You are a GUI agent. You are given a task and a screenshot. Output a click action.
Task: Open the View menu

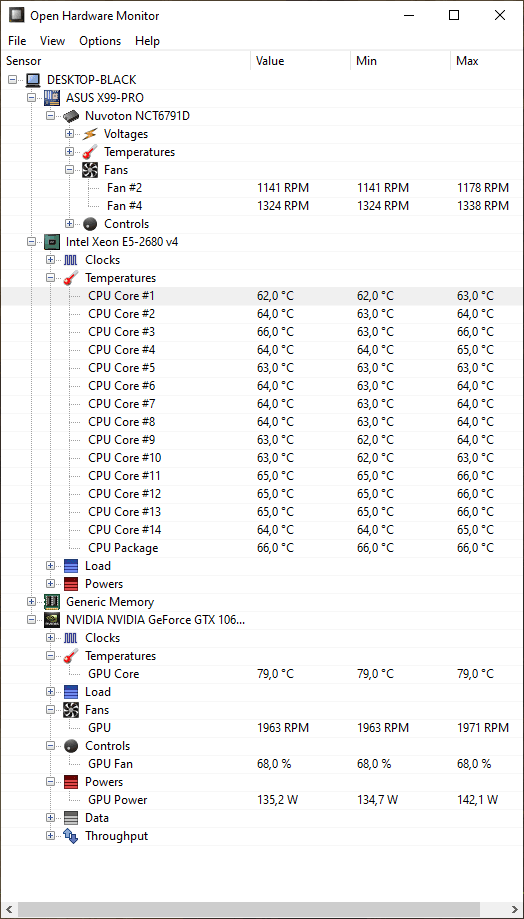pos(52,41)
